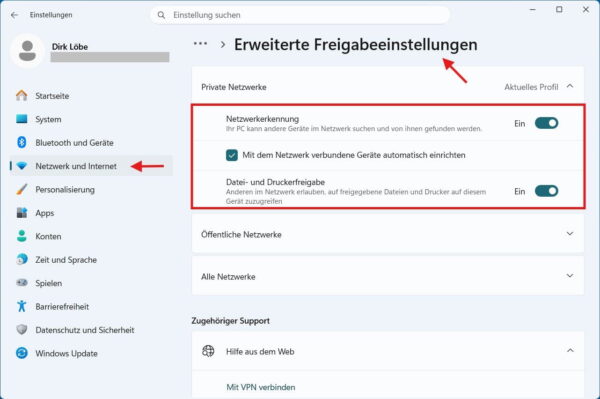Click the Barrierefreiheit accessibility icon
The height and width of the screenshot is (399, 600).
[x=22, y=306]
